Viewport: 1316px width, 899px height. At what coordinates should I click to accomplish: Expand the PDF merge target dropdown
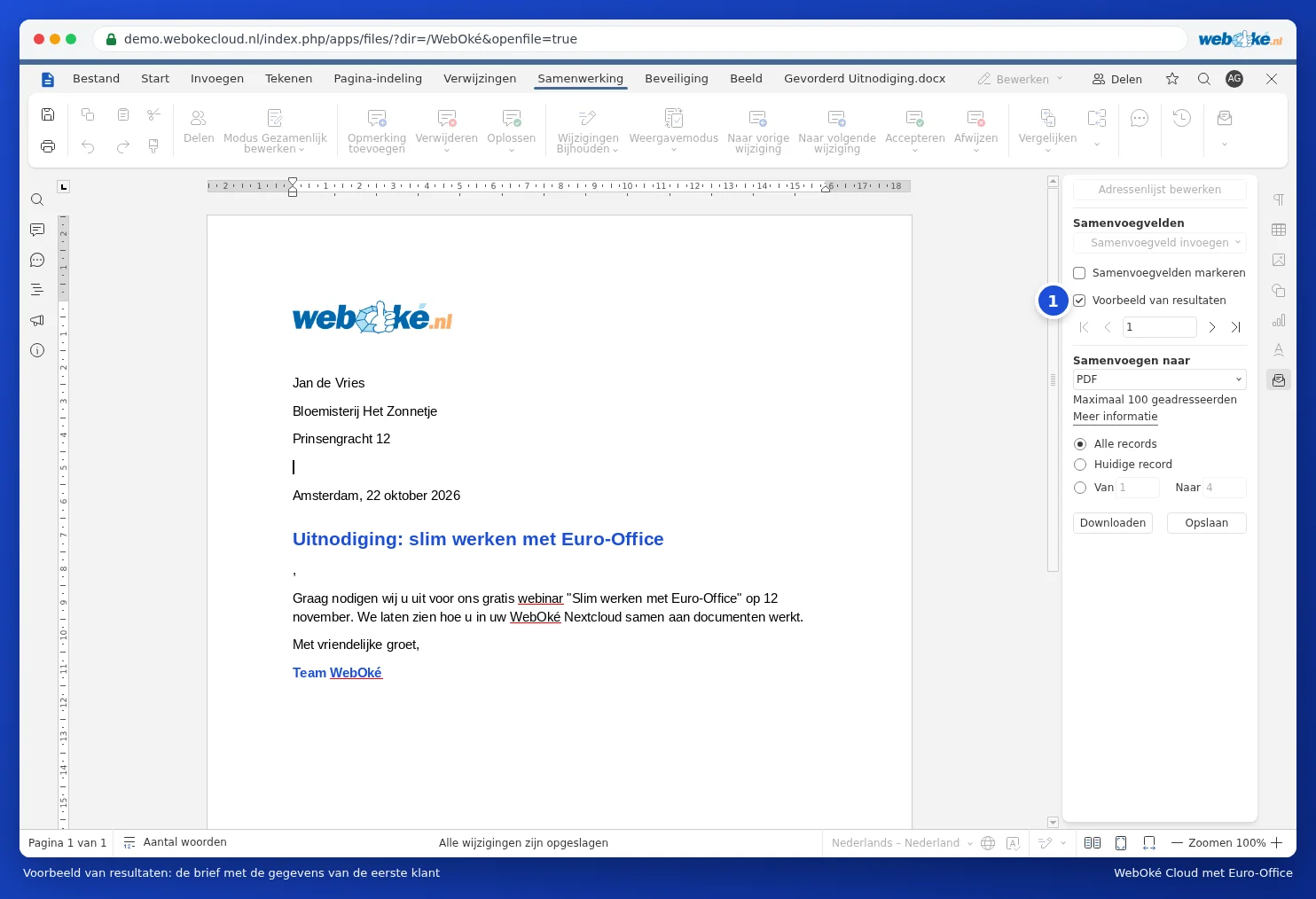(1159, 379)
